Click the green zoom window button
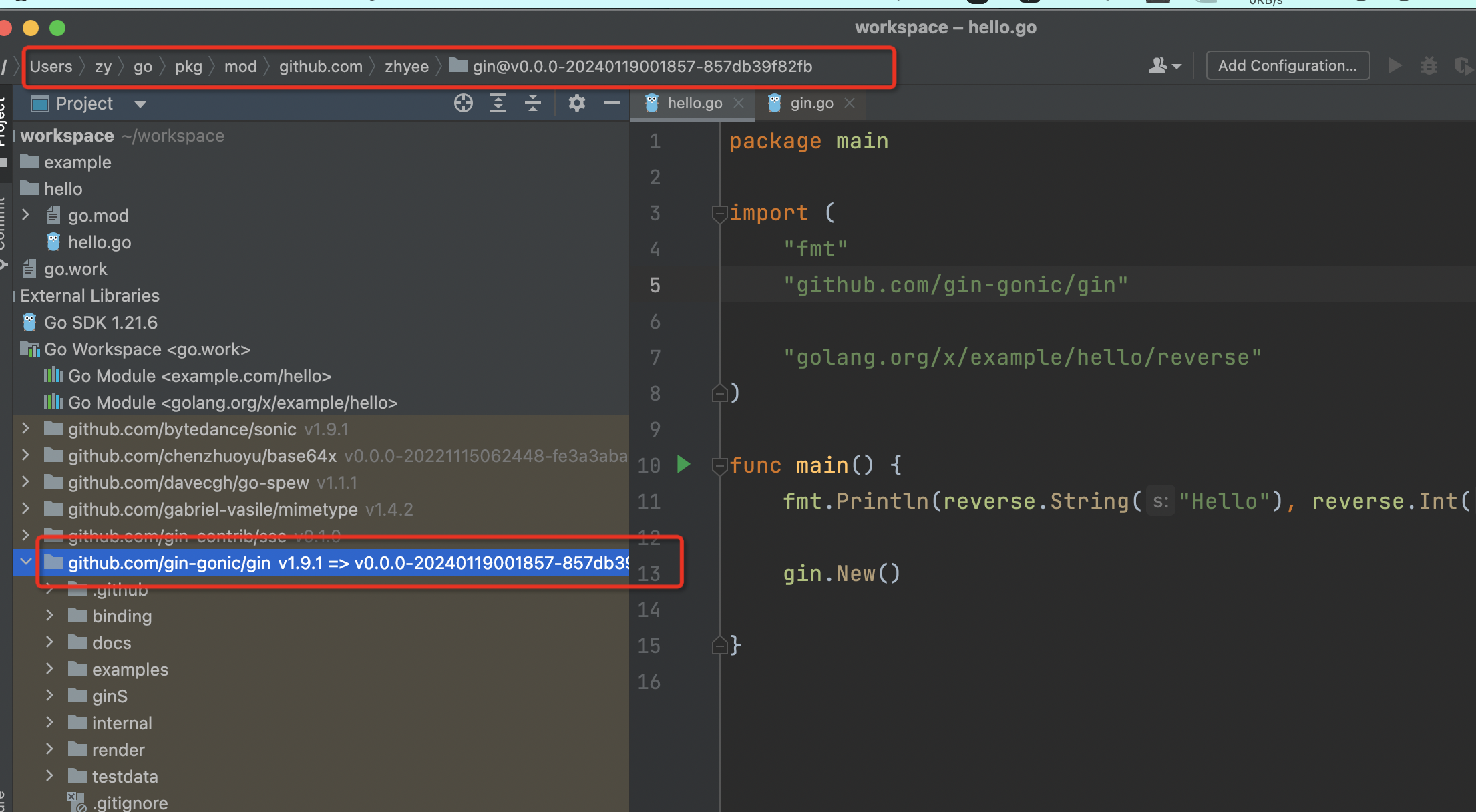The width and height of the screenshot is (1476, 812). 57,28
